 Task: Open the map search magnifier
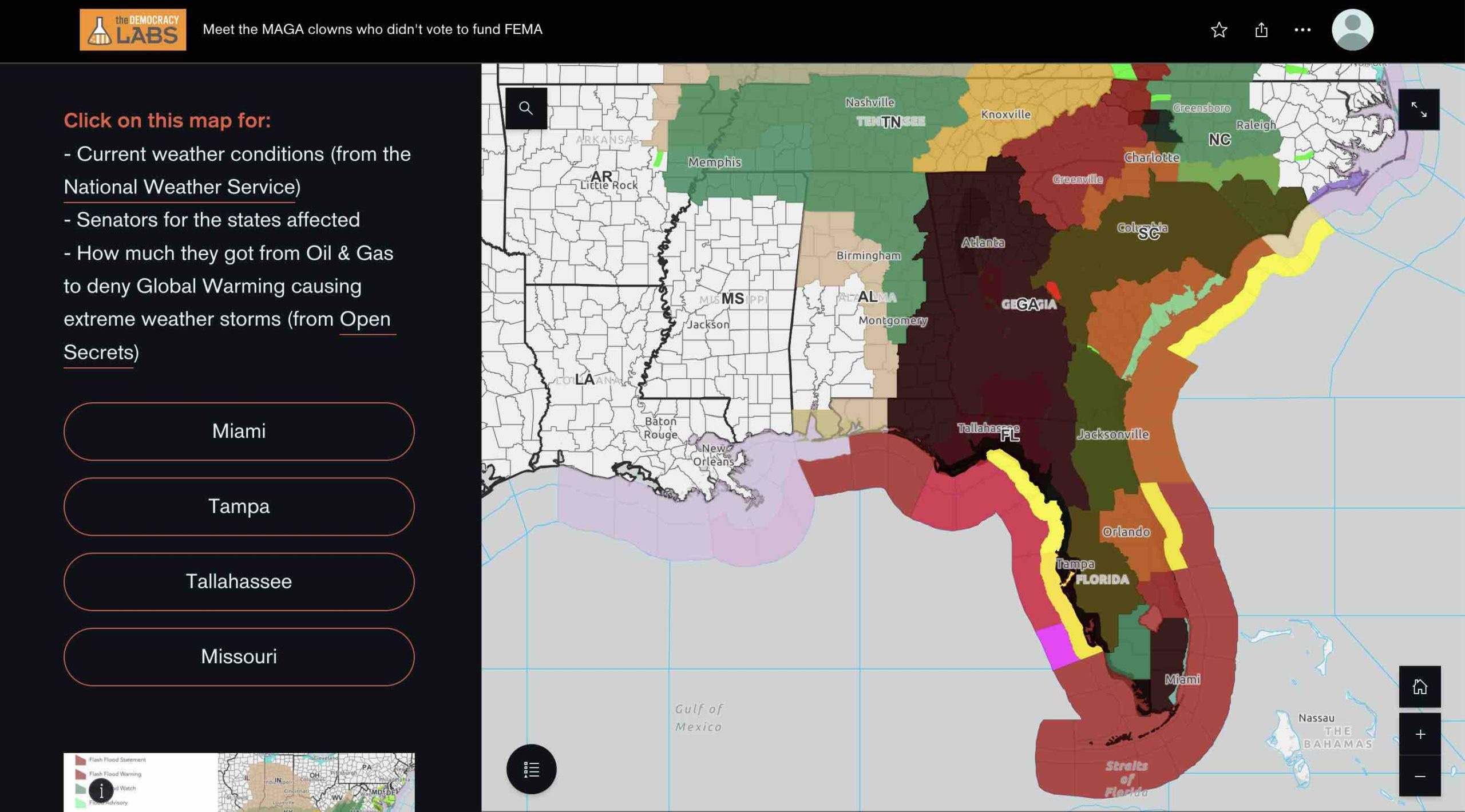coord(526,108)
